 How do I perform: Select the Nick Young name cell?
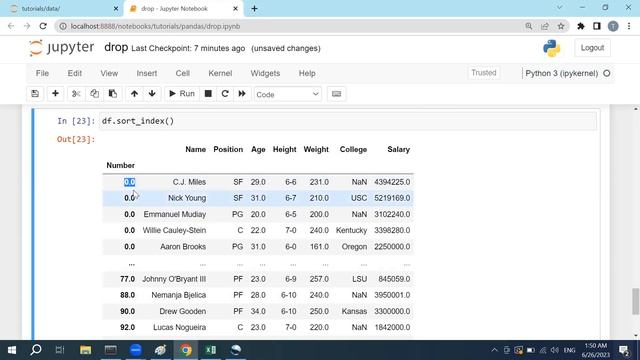point(187,198)
